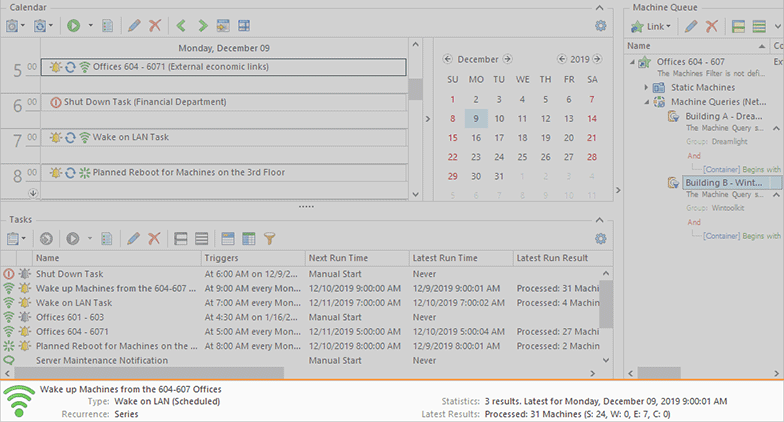
Task: Advance to next month using December's right arrow
Action: 508,59
